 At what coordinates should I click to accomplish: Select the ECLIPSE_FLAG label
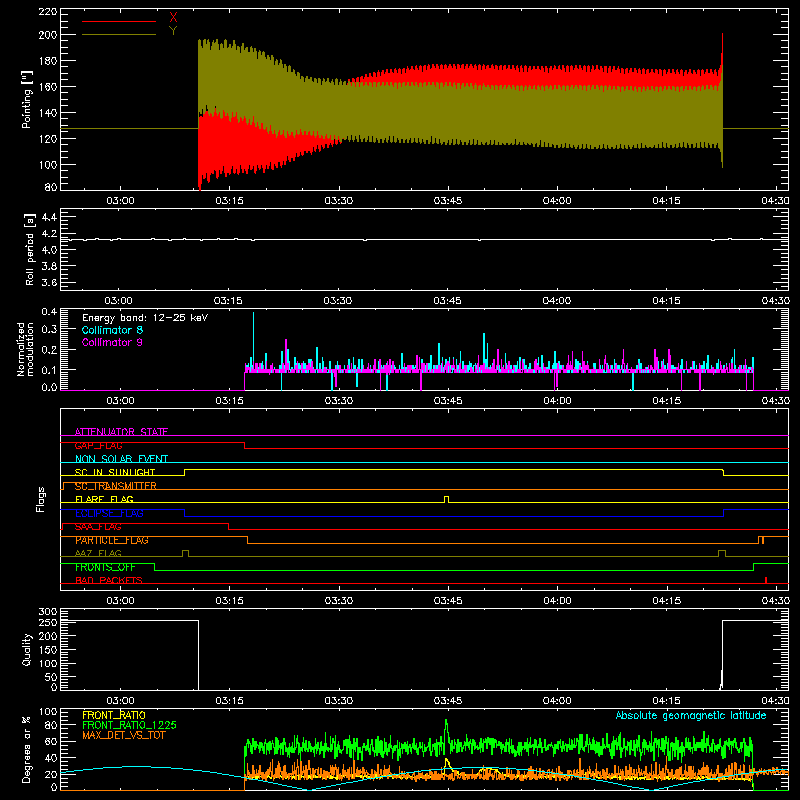[109, 513]
